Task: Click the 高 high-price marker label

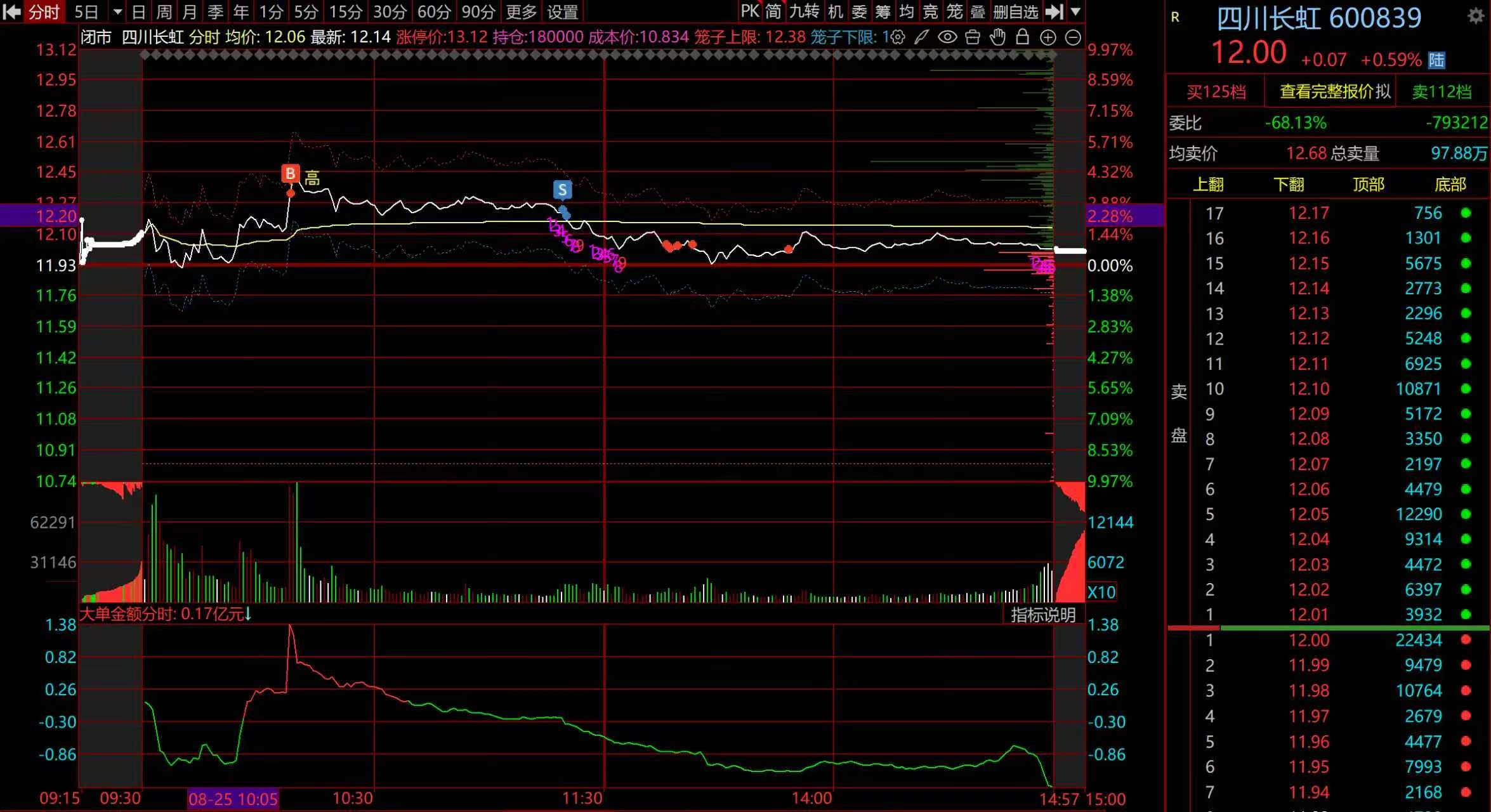Action: [312, 178]
